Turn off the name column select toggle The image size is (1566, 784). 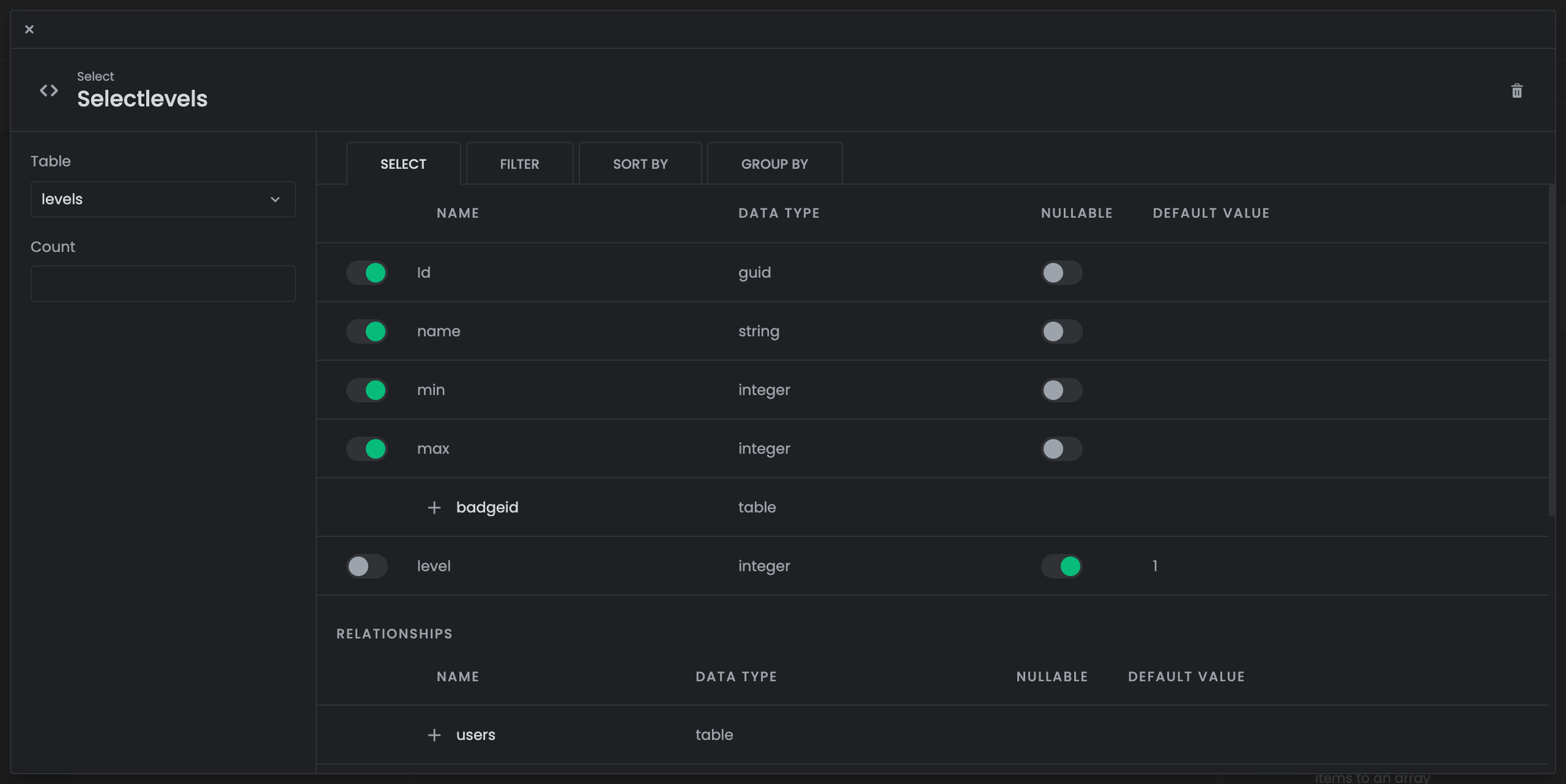click(x=367, y=331)
